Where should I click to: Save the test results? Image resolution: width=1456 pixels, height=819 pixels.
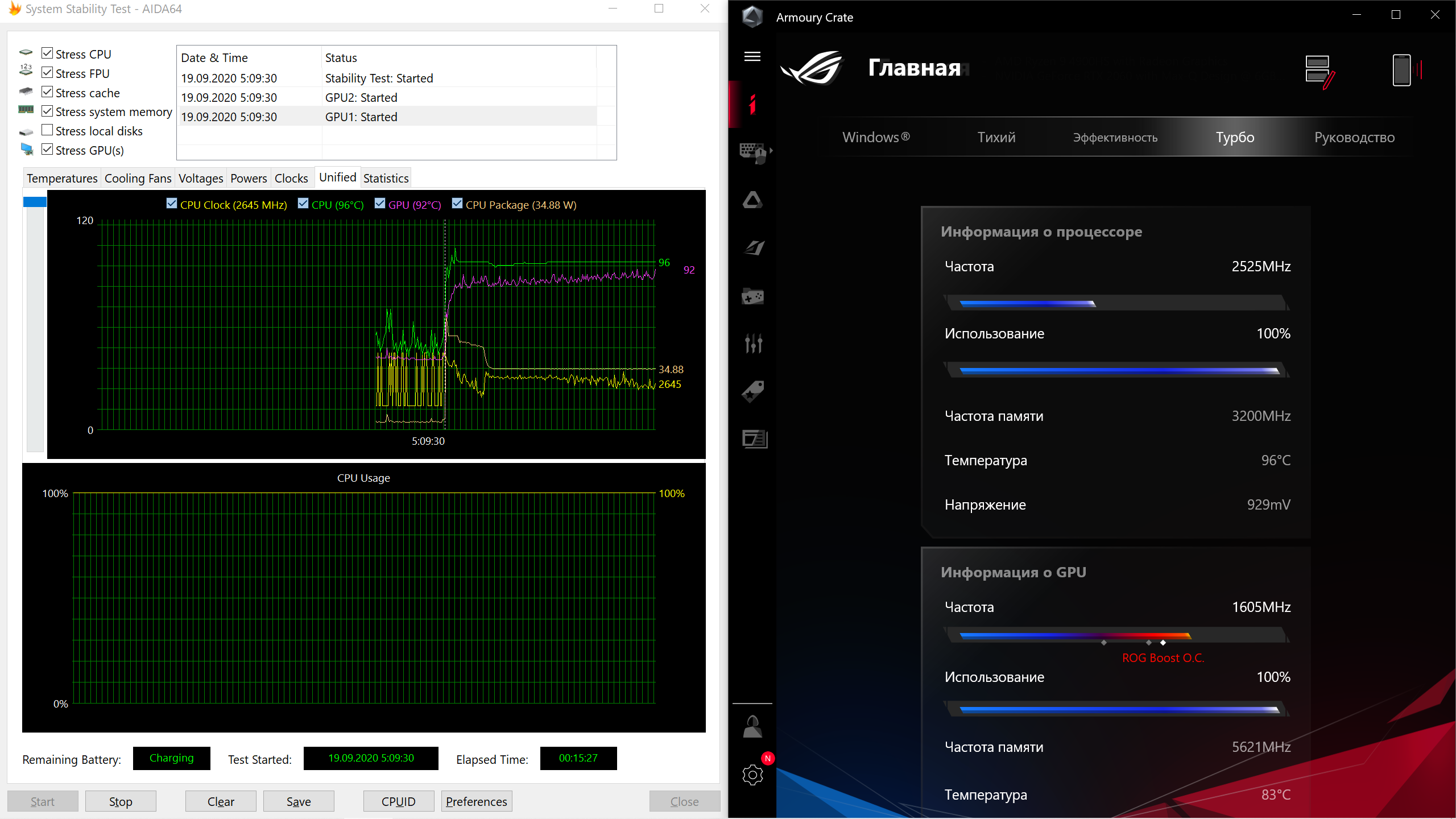299,801
